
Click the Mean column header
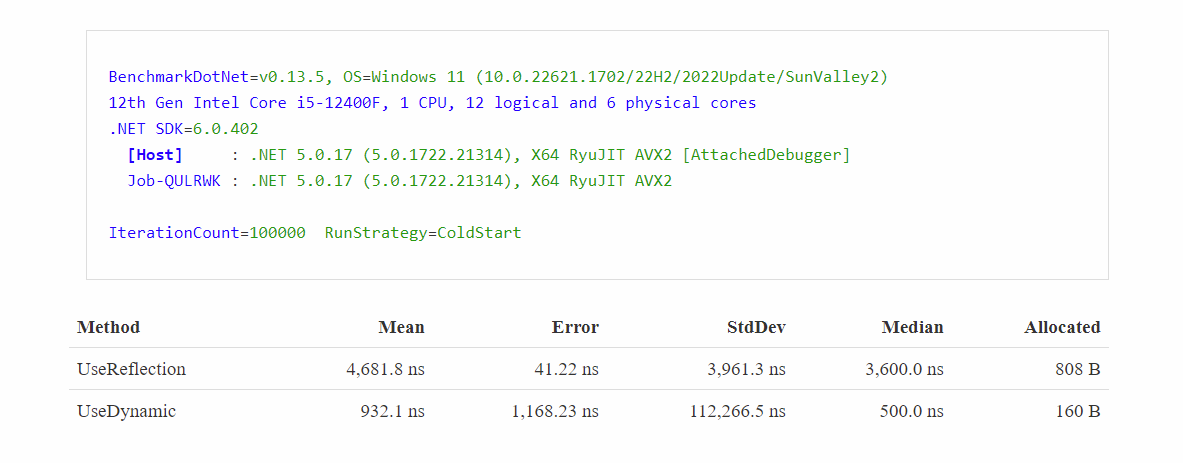[x=401, y=327]
